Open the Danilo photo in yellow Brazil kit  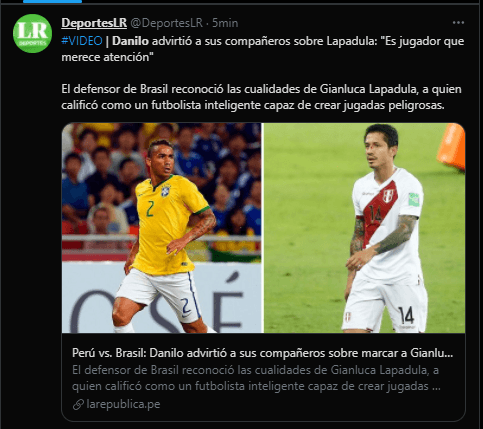click(x=162, y=228)
